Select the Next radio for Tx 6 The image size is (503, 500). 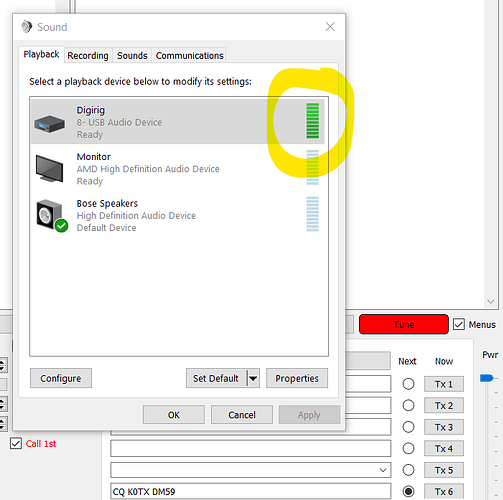pos(408,491)
